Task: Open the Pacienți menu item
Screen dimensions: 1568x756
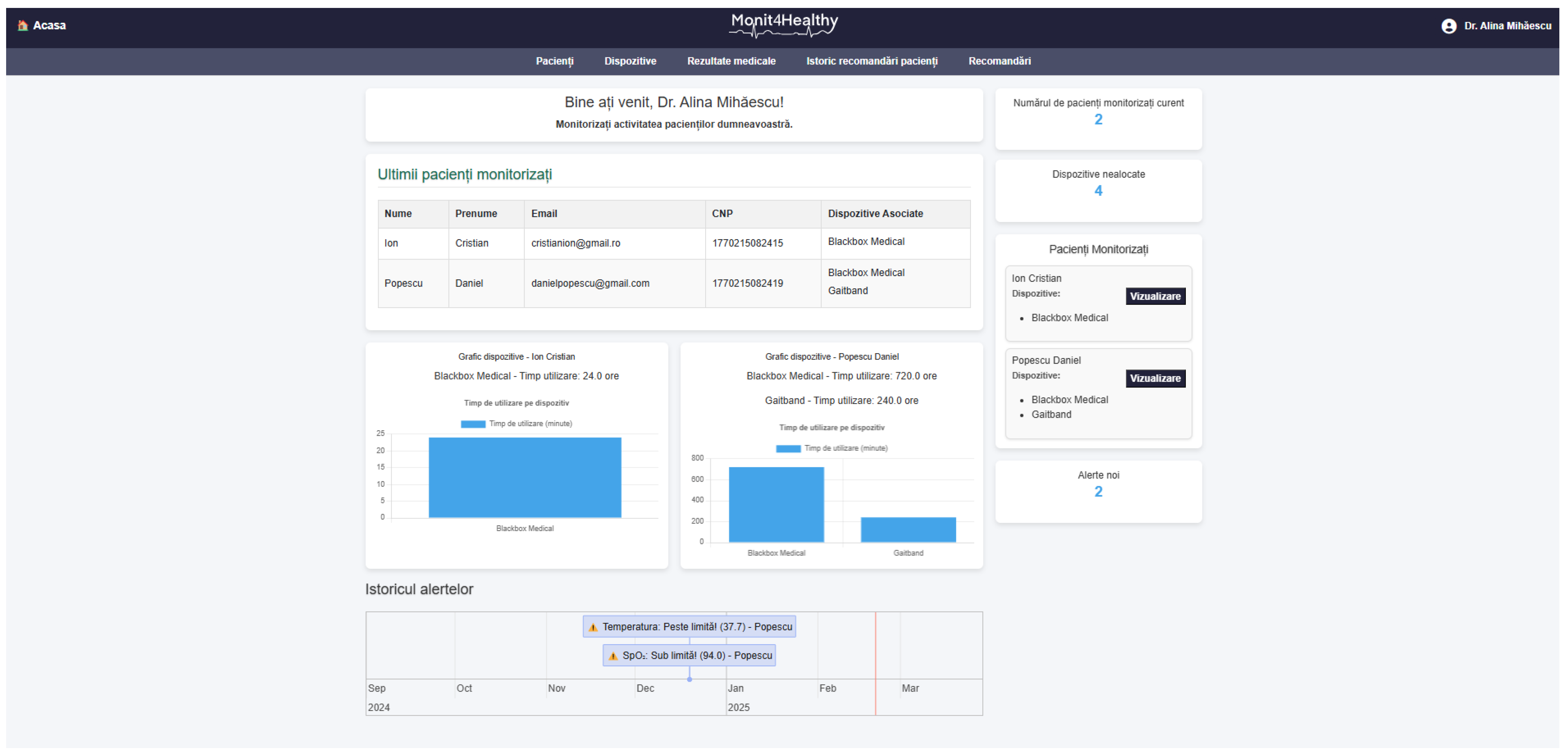Action: [555, 61]
